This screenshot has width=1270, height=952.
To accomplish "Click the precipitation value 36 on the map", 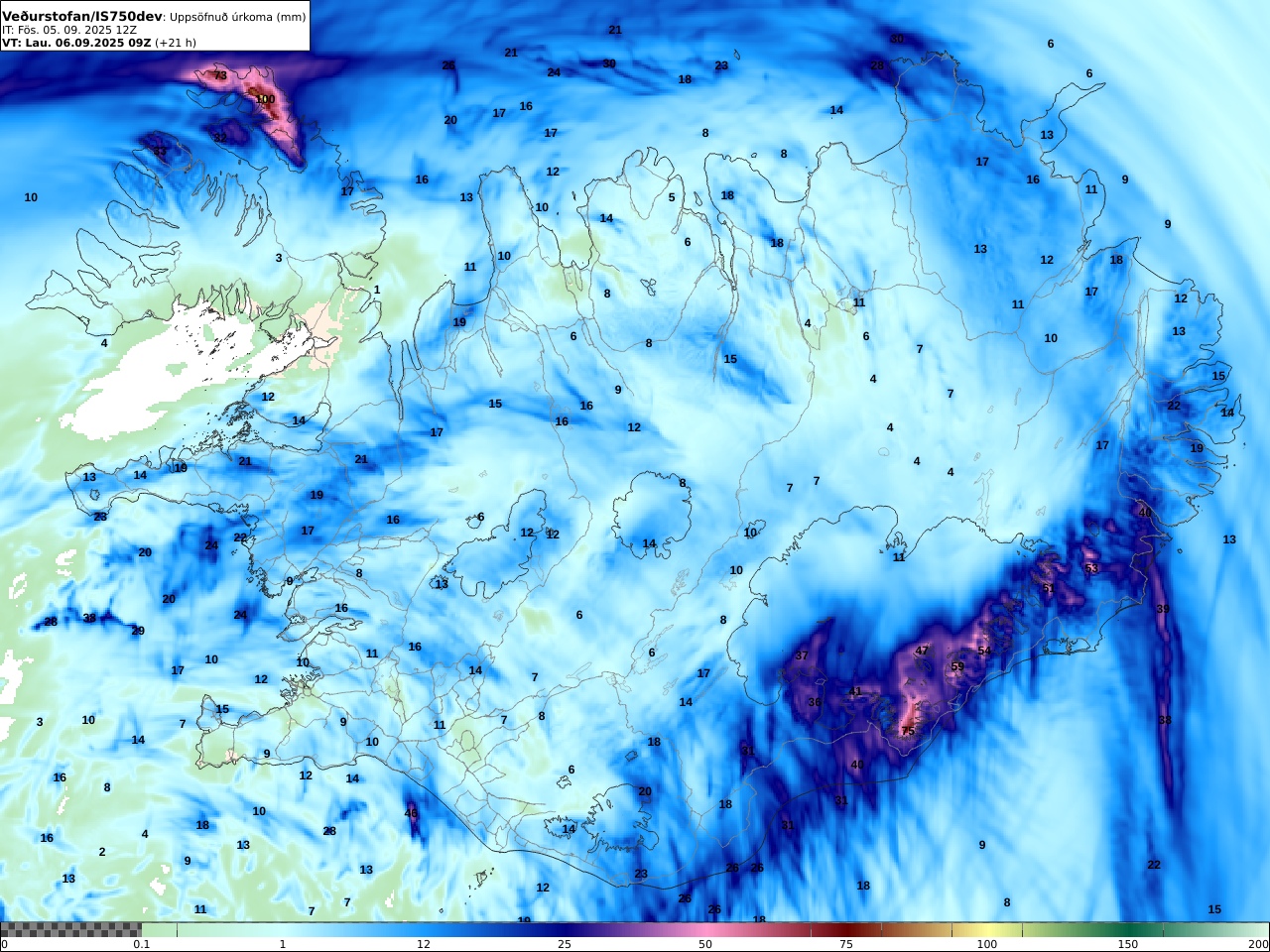I will pyautogui.click(x=815, y=702).
